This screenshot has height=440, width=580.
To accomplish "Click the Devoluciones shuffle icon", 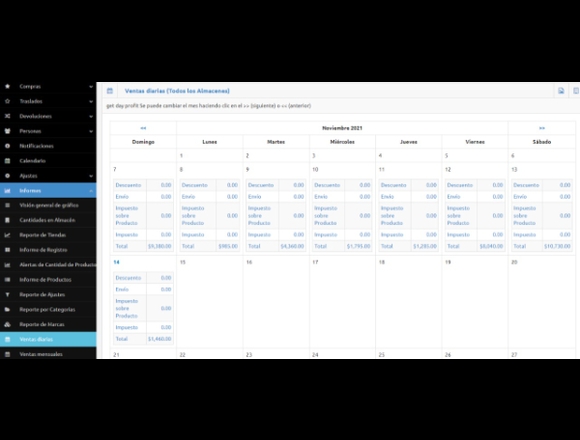I will point(7,116).
